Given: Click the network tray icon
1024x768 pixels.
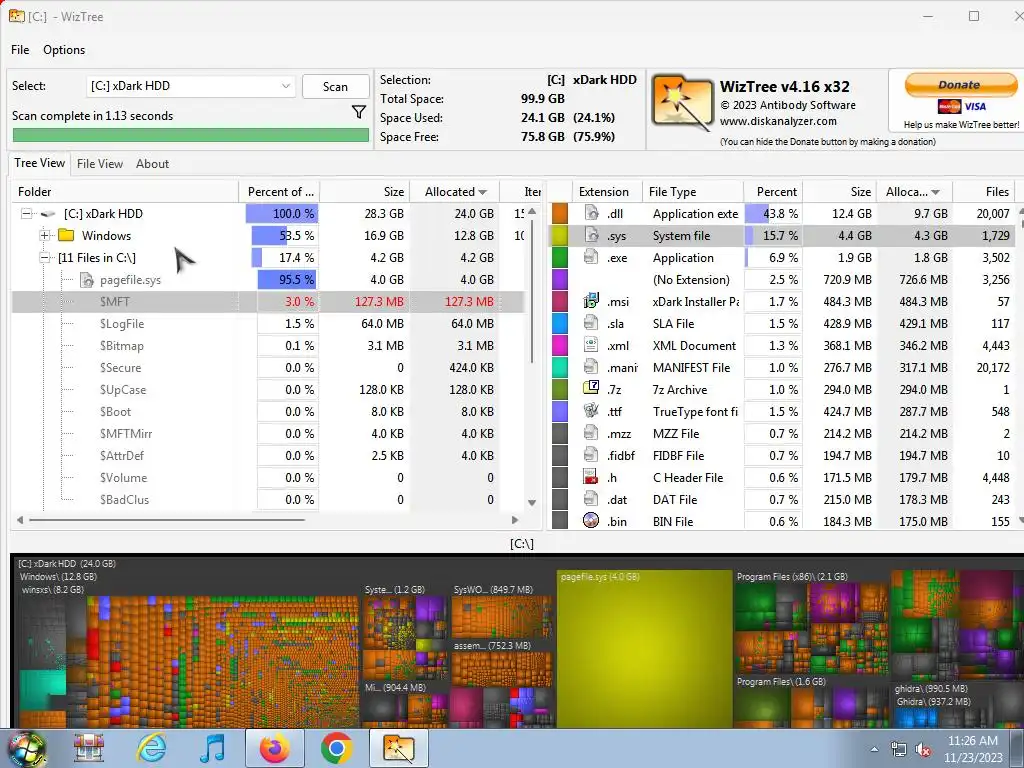Looking at the screenshot, I should coord(899,749).
